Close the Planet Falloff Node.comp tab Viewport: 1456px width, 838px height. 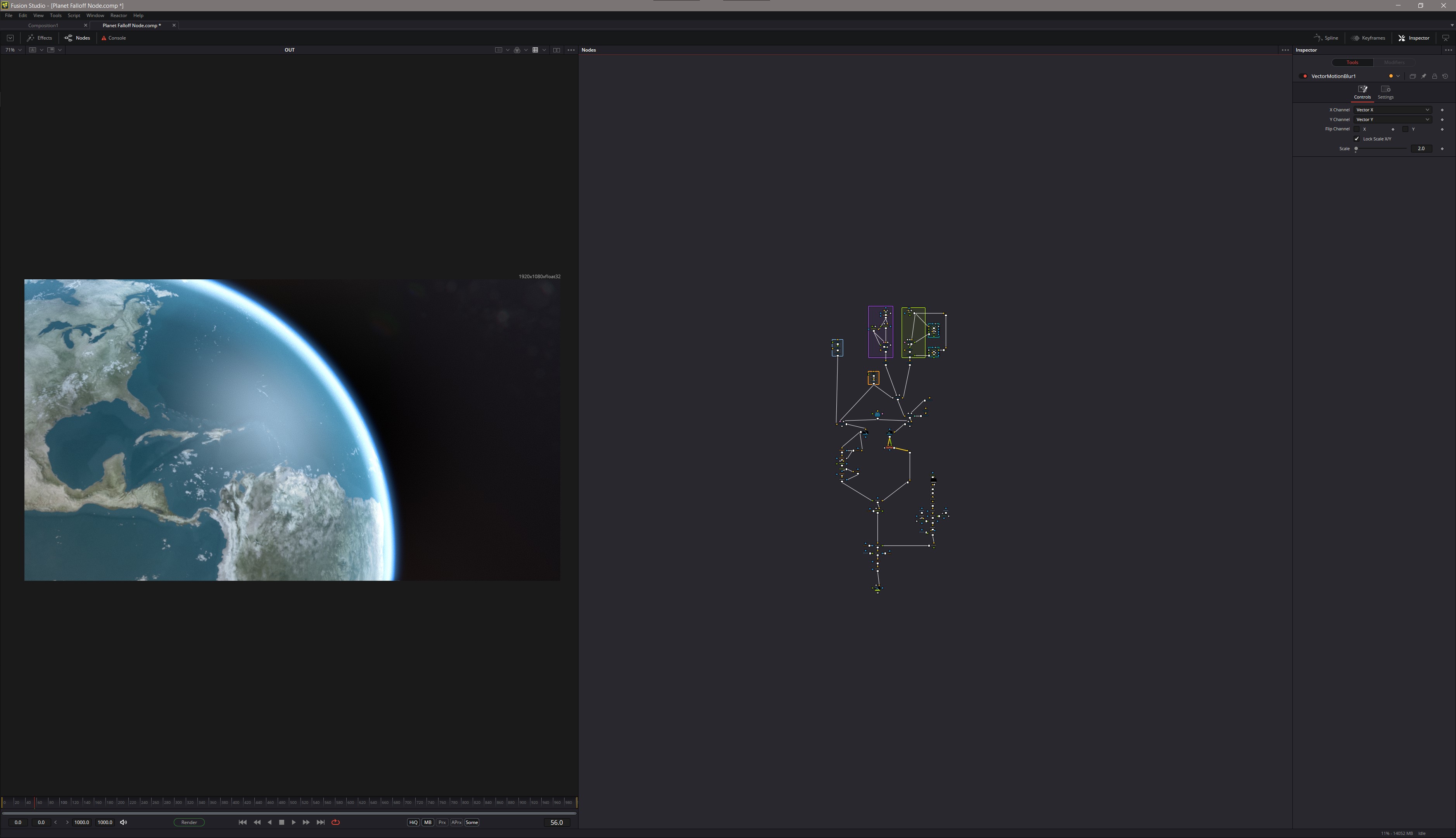click(x=174, y=25)
